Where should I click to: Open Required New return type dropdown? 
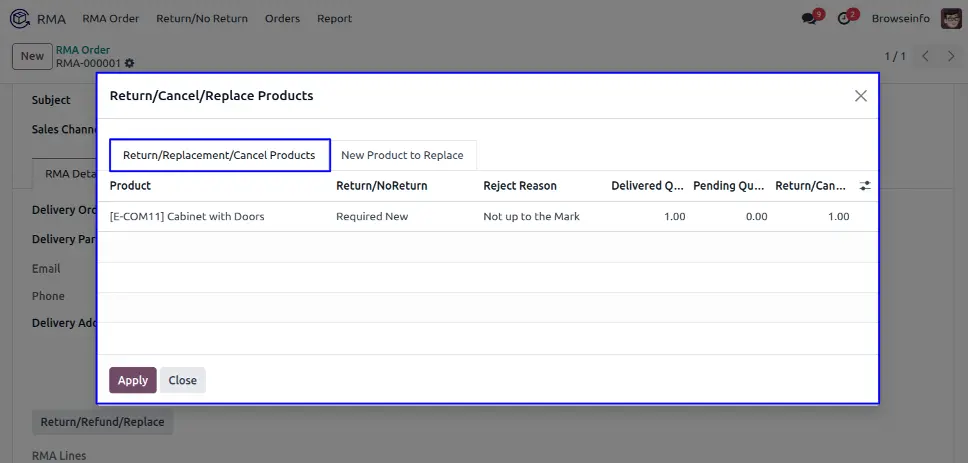click(372, 216)
